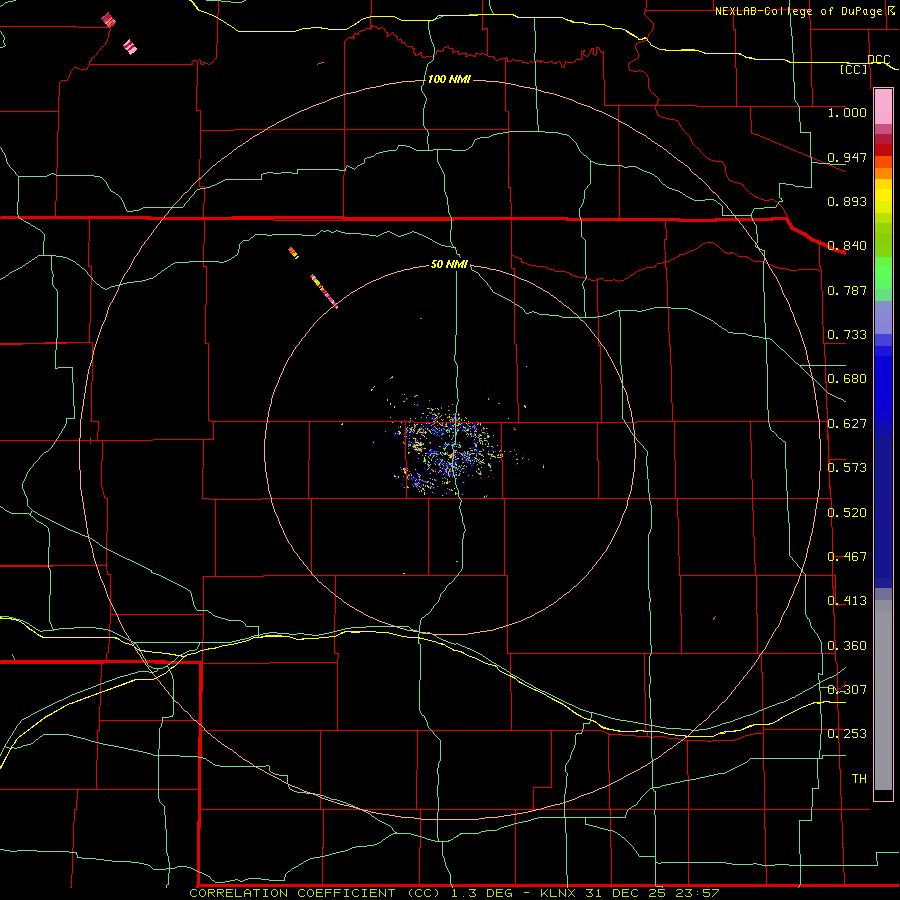Select the 0.360 scale value
Image resolution: width=900 pixels, height=900 pixels.
tap(847, 646)
